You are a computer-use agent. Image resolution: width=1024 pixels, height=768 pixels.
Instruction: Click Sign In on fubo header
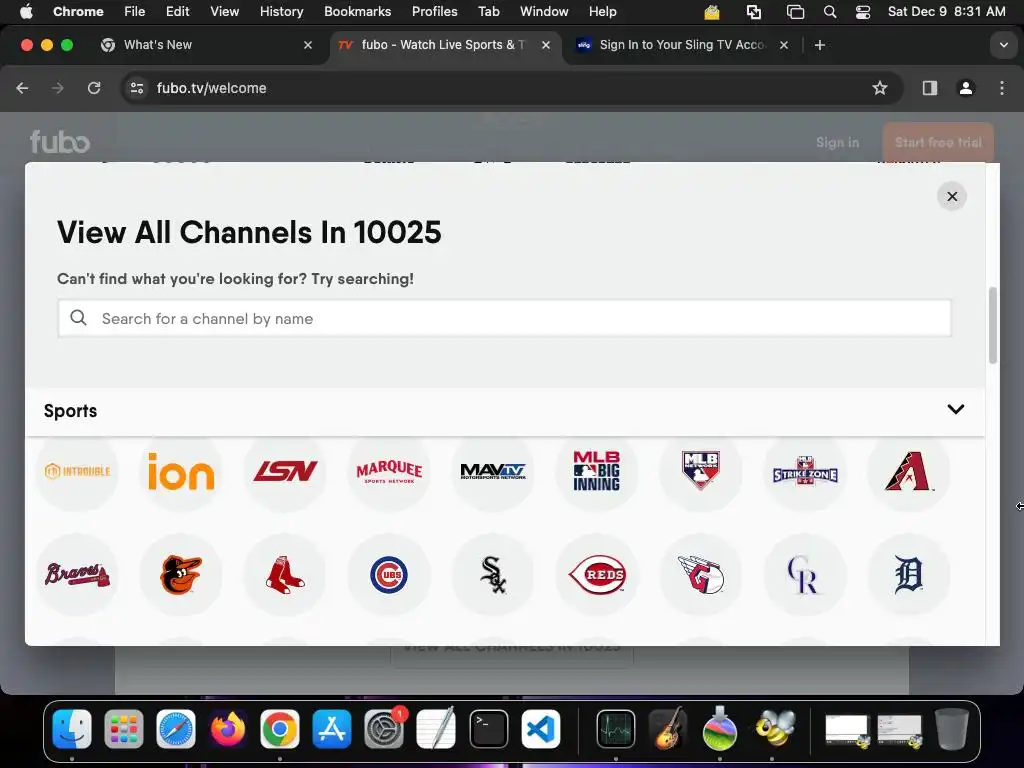(837, 142)
